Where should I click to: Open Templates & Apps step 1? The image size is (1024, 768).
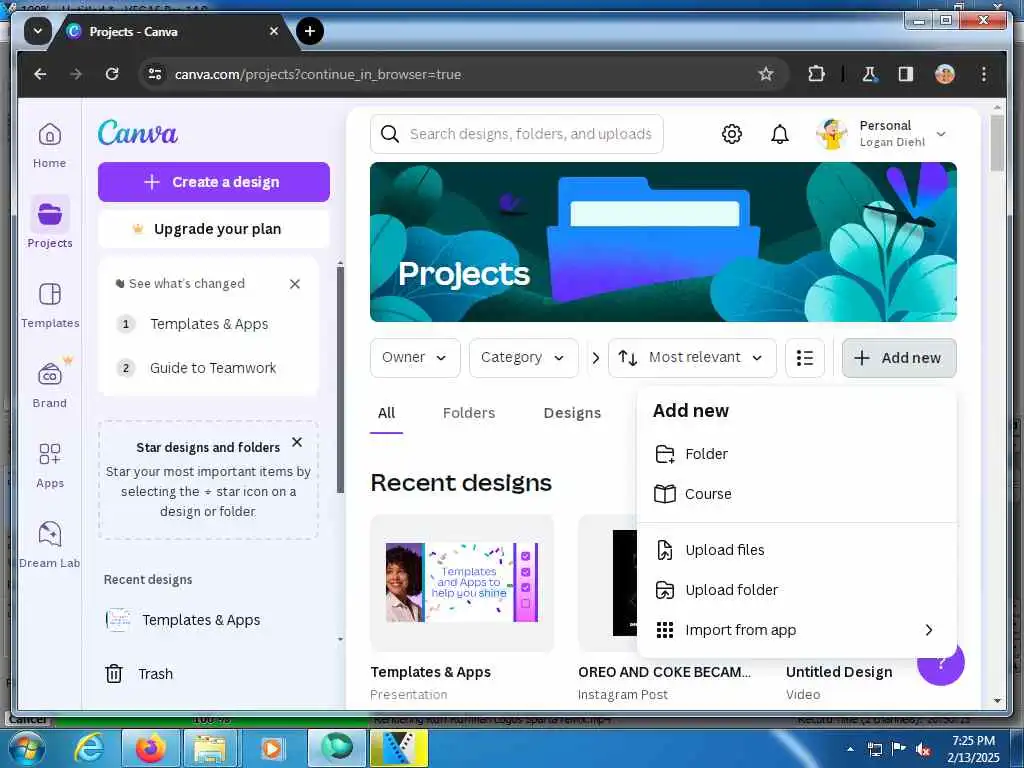point(208,324)
